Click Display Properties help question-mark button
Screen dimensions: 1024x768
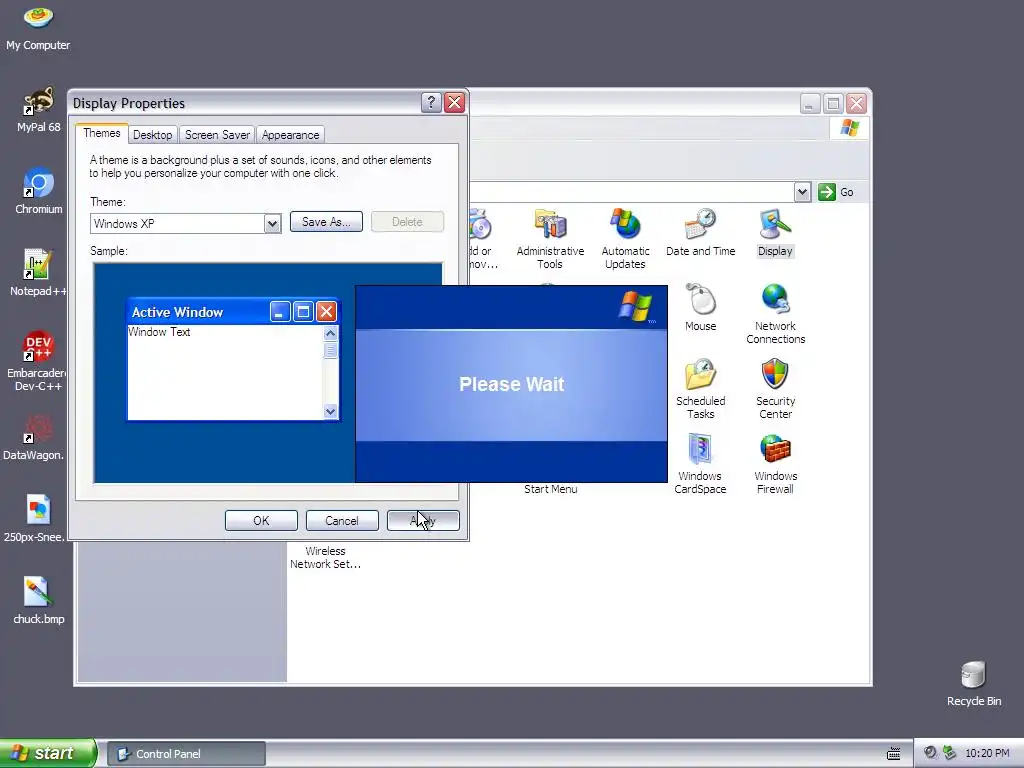click(431, 103)
